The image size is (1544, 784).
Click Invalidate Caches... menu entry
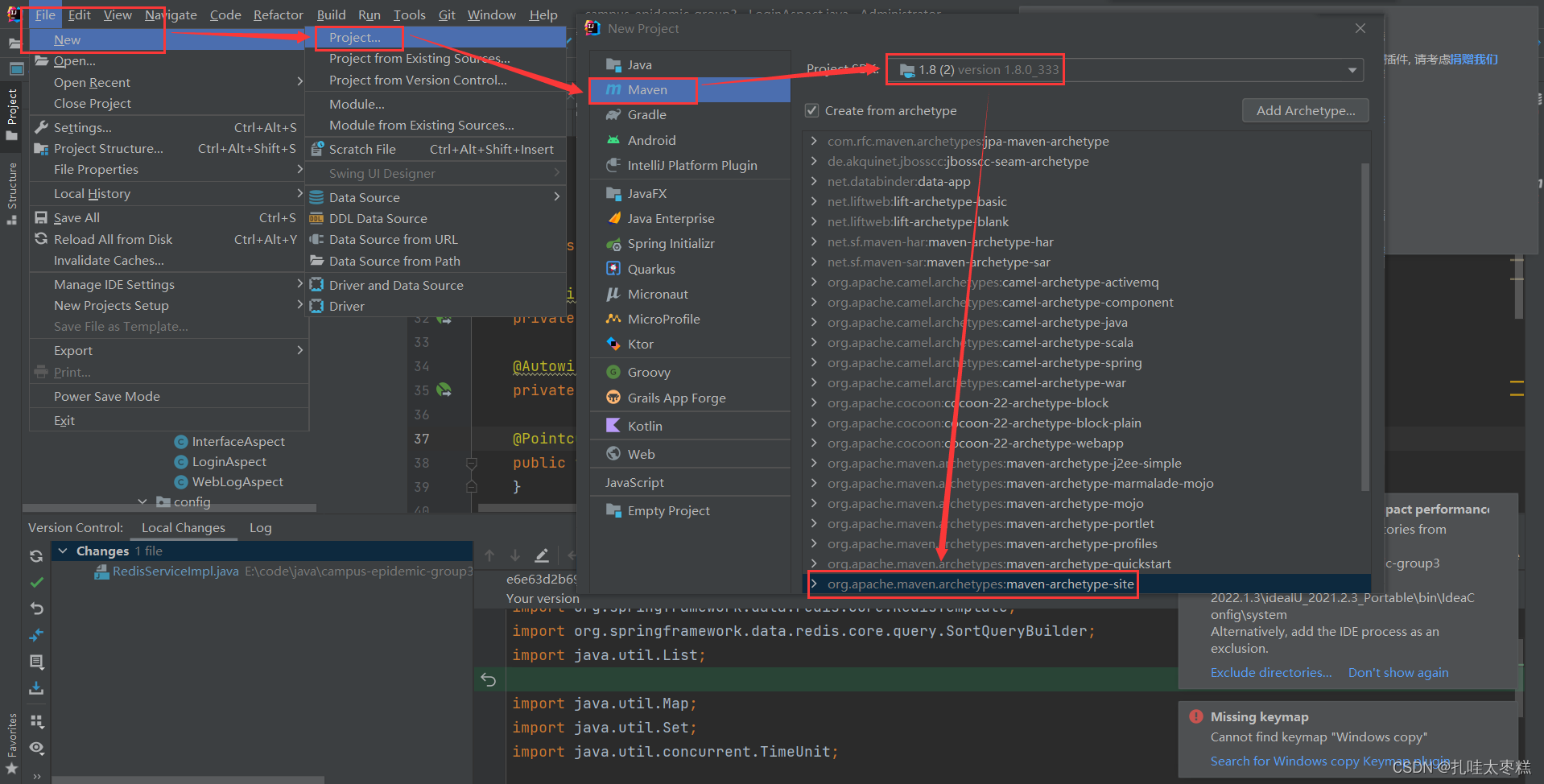tap(169, 260)
